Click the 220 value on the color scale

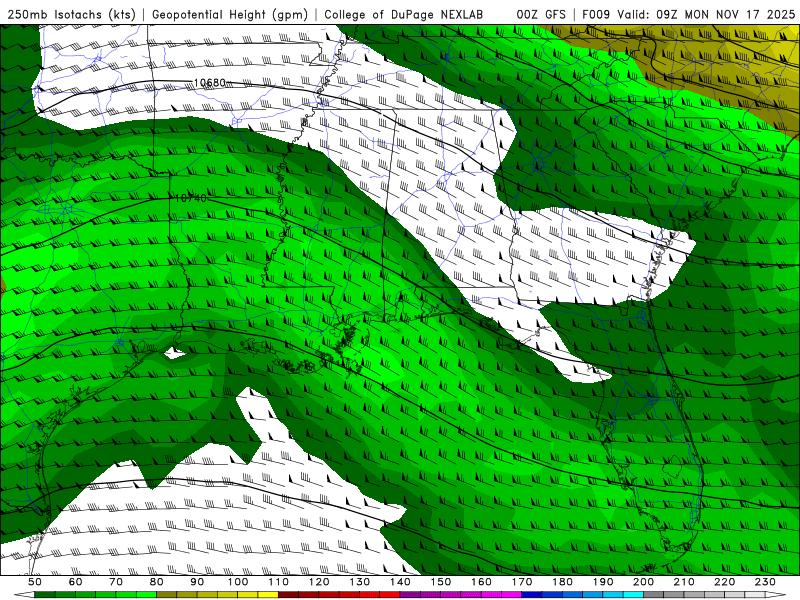tap(725, 582)
